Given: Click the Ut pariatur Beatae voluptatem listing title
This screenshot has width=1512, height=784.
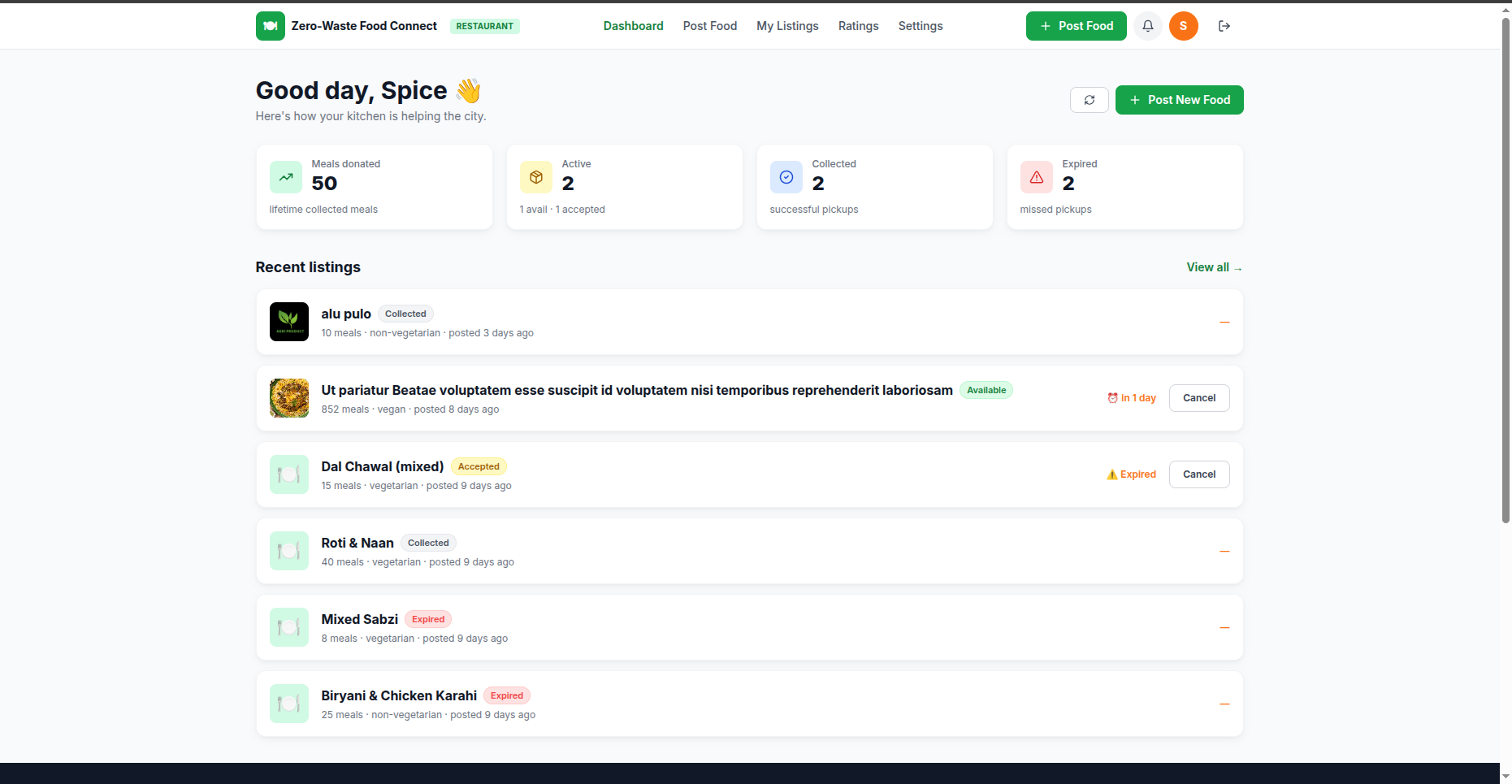Looking at the screenshot, I should coord(637,390).
